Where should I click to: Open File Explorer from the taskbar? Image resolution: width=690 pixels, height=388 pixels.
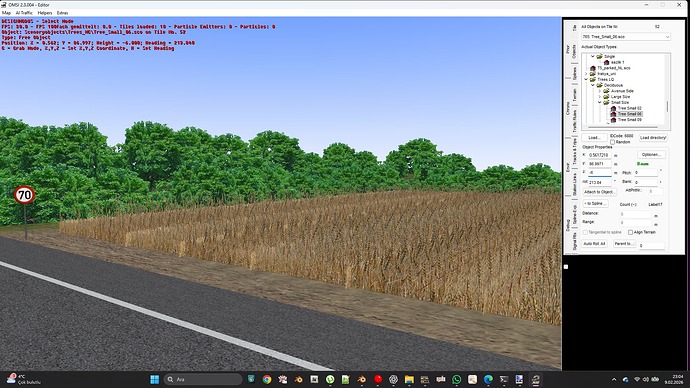click(409, 379)
